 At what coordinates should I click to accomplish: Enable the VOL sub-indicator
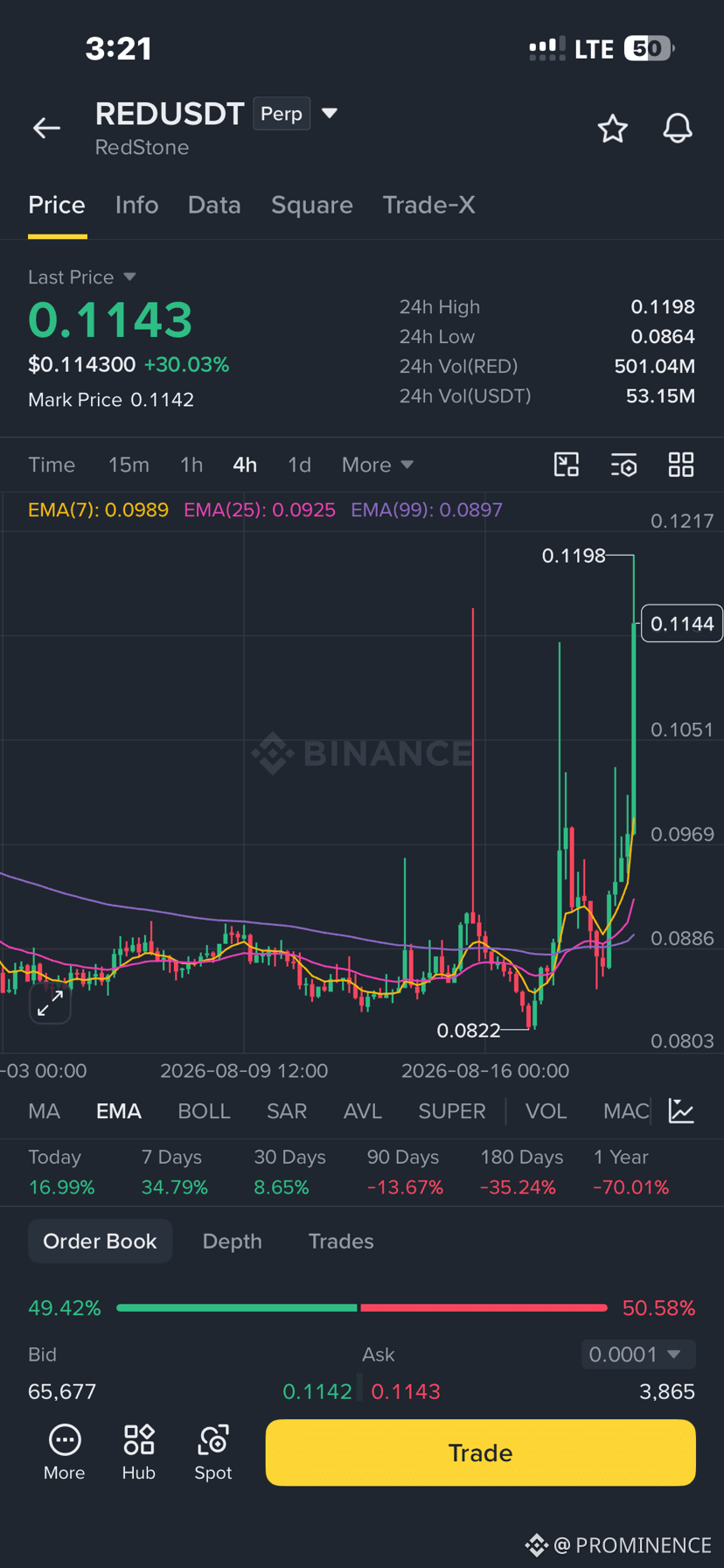(546, 1111)
